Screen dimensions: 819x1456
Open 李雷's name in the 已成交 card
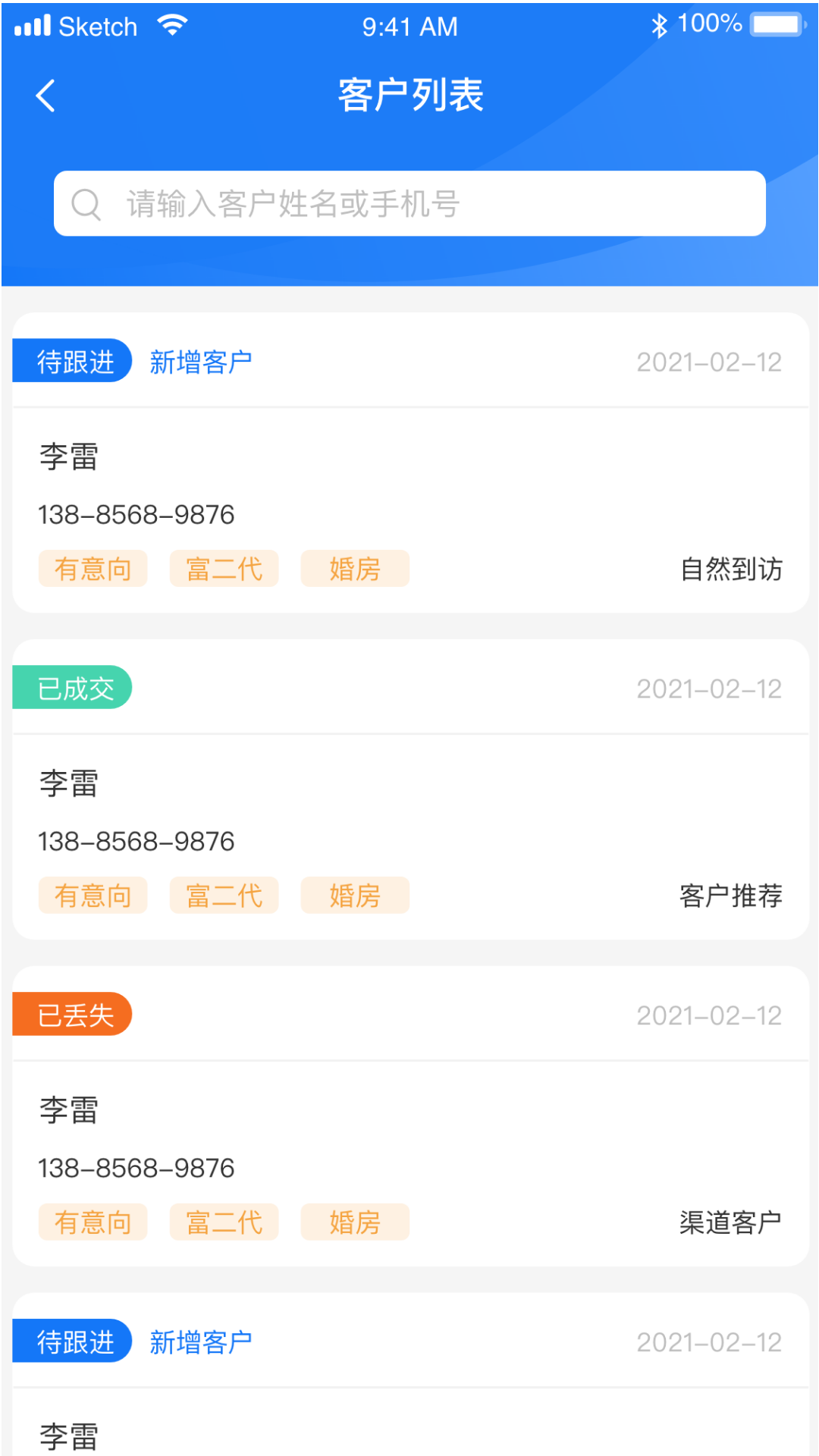tap(69, 783)
